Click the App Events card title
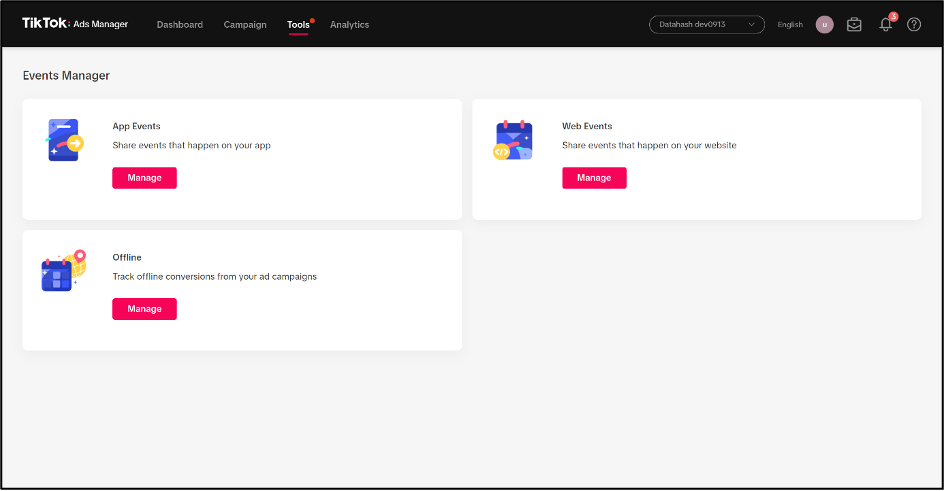 pos(137,126)
